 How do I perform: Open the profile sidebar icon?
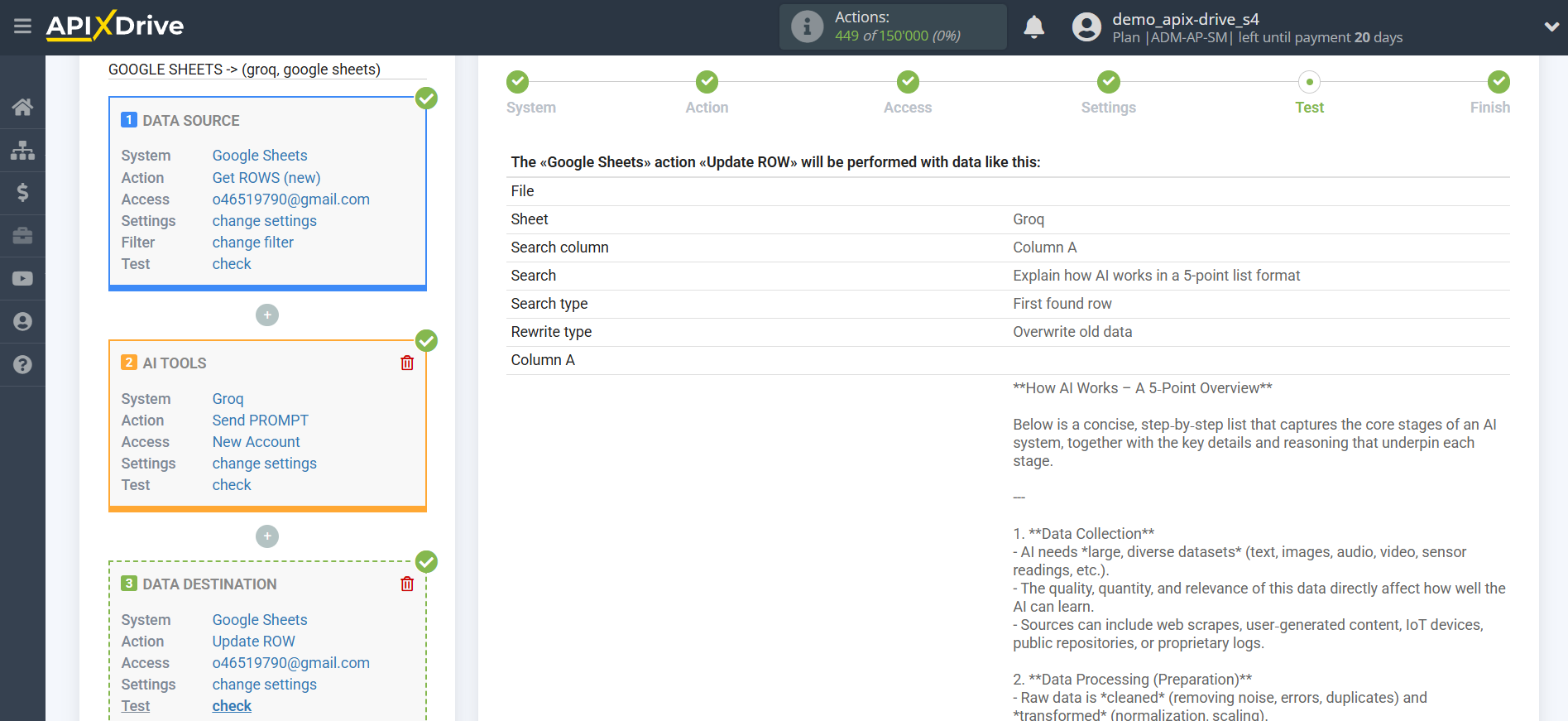click(x=22, y=322)
